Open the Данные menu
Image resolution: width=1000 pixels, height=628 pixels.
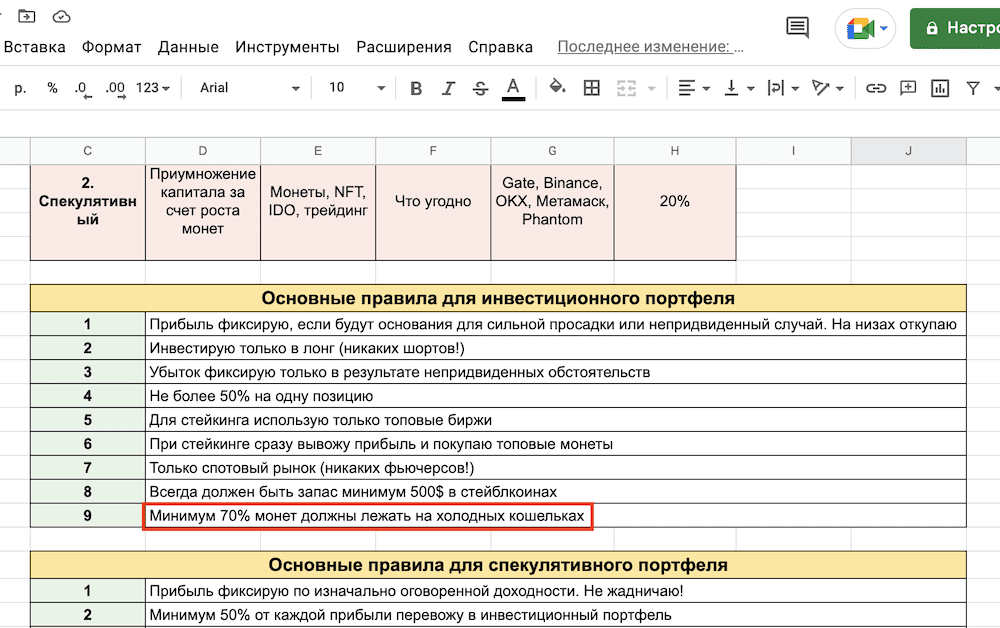tap(188, 47)
